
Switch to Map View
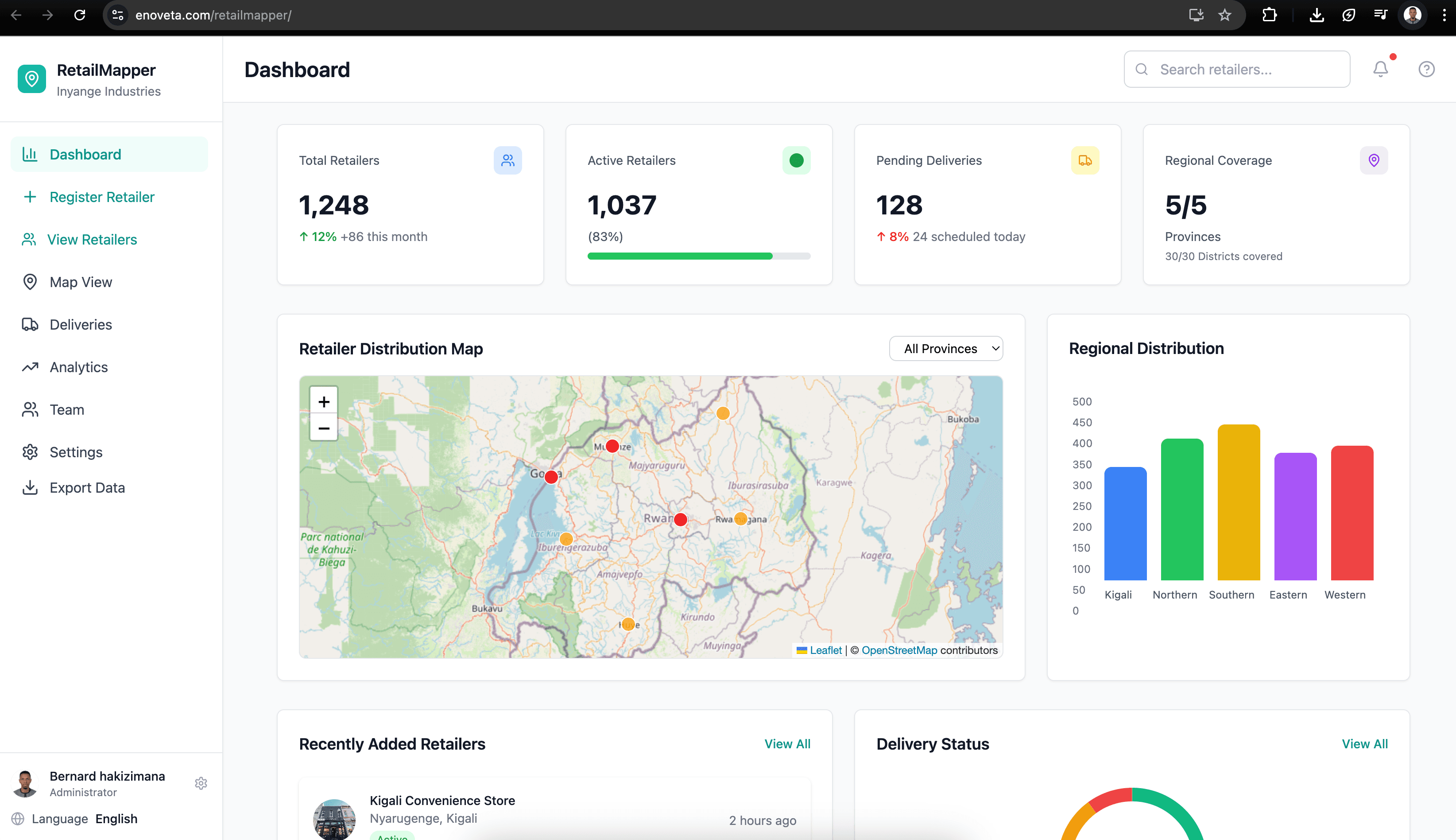pyautogui.click(x=109, y=281)
